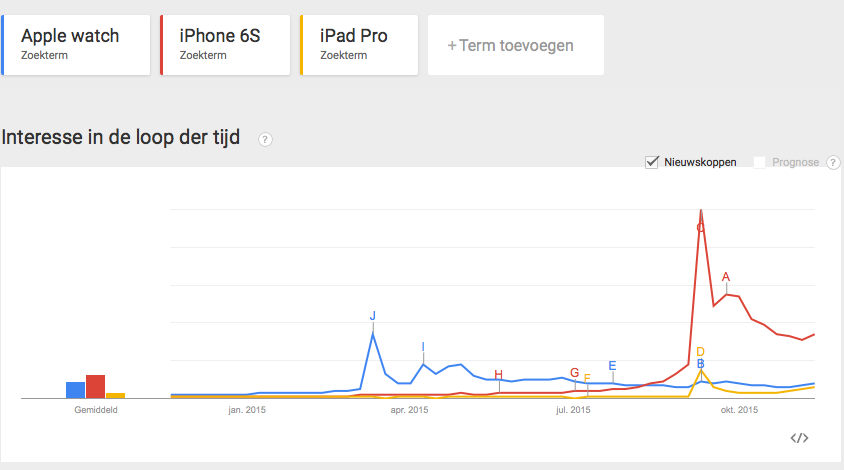Viewport: 844px width, 470px height.
Task: Click the Term toevoegen box
Action: click(x=515, y=45)
